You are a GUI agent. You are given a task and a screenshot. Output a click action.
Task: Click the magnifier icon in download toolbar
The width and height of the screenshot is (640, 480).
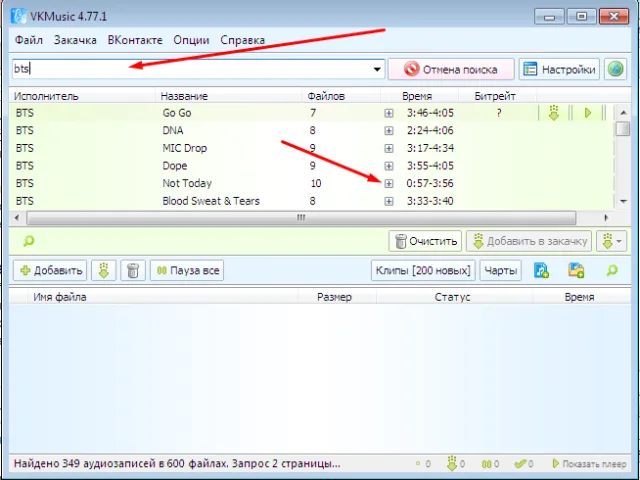pos(612,270)
